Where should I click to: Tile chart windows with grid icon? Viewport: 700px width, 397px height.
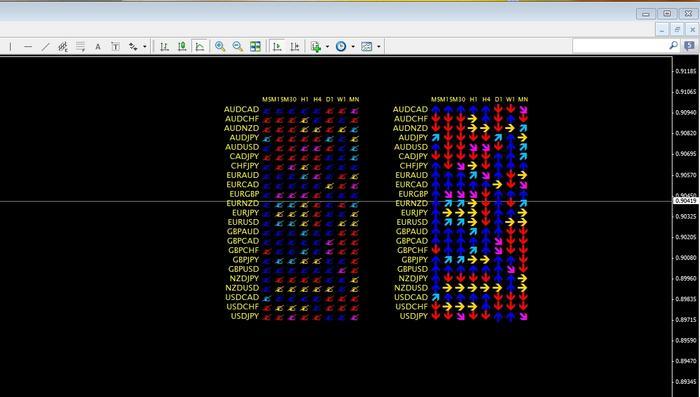255,46
